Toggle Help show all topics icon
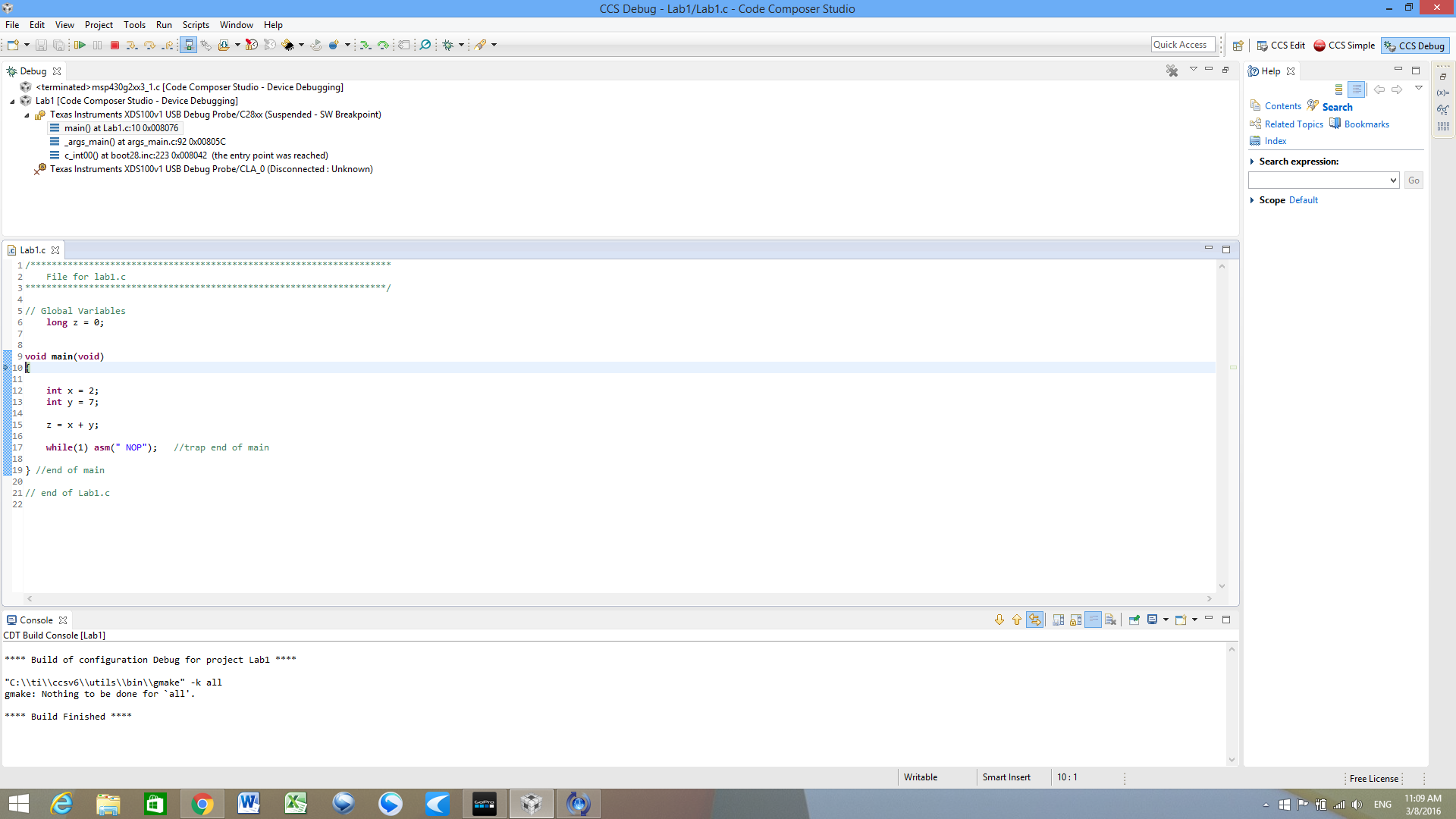Image resolution: width=1456 pixels, height=819 pixels. click(x=1338, y=89)
